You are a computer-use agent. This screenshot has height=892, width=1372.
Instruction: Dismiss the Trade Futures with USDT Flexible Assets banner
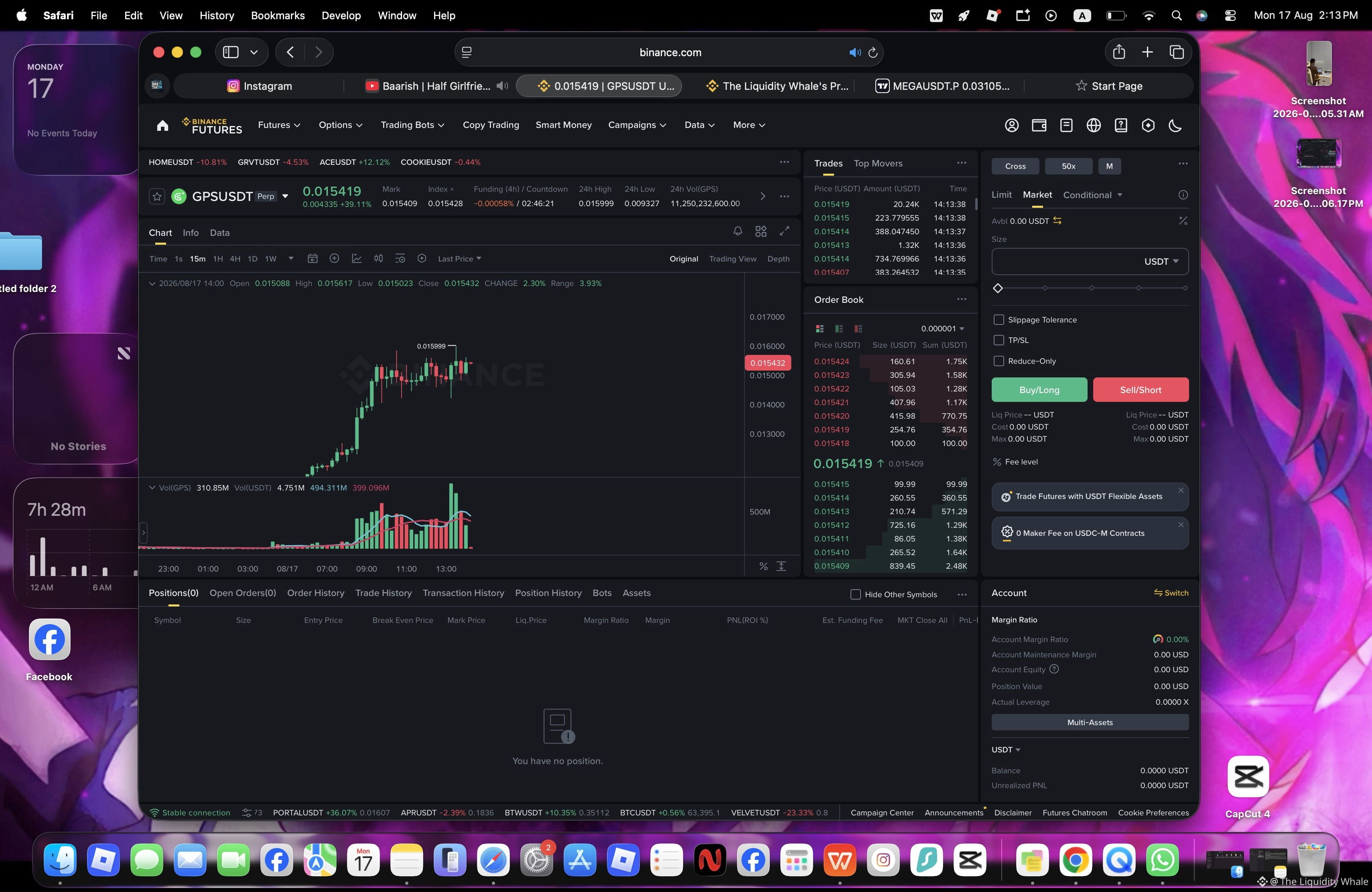pos(1181,491)
